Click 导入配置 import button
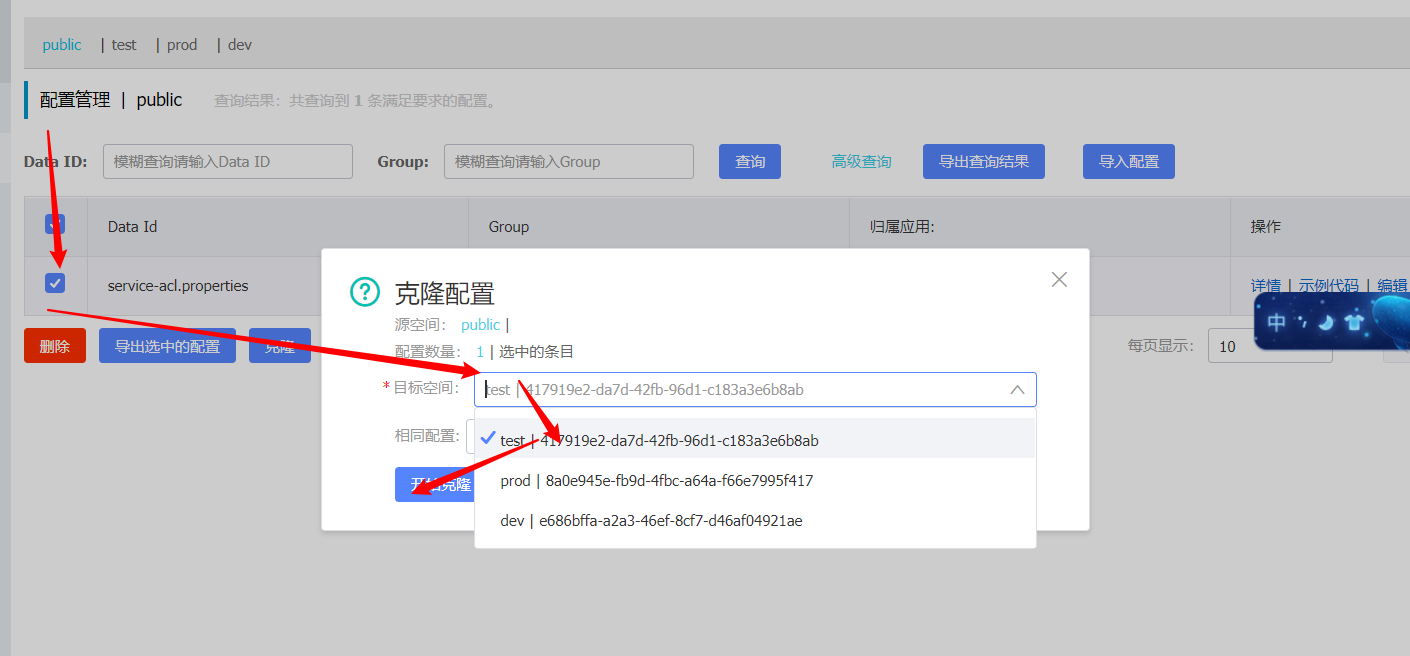This screenshot has height=656, width=1410. [x=1129, y=161]
